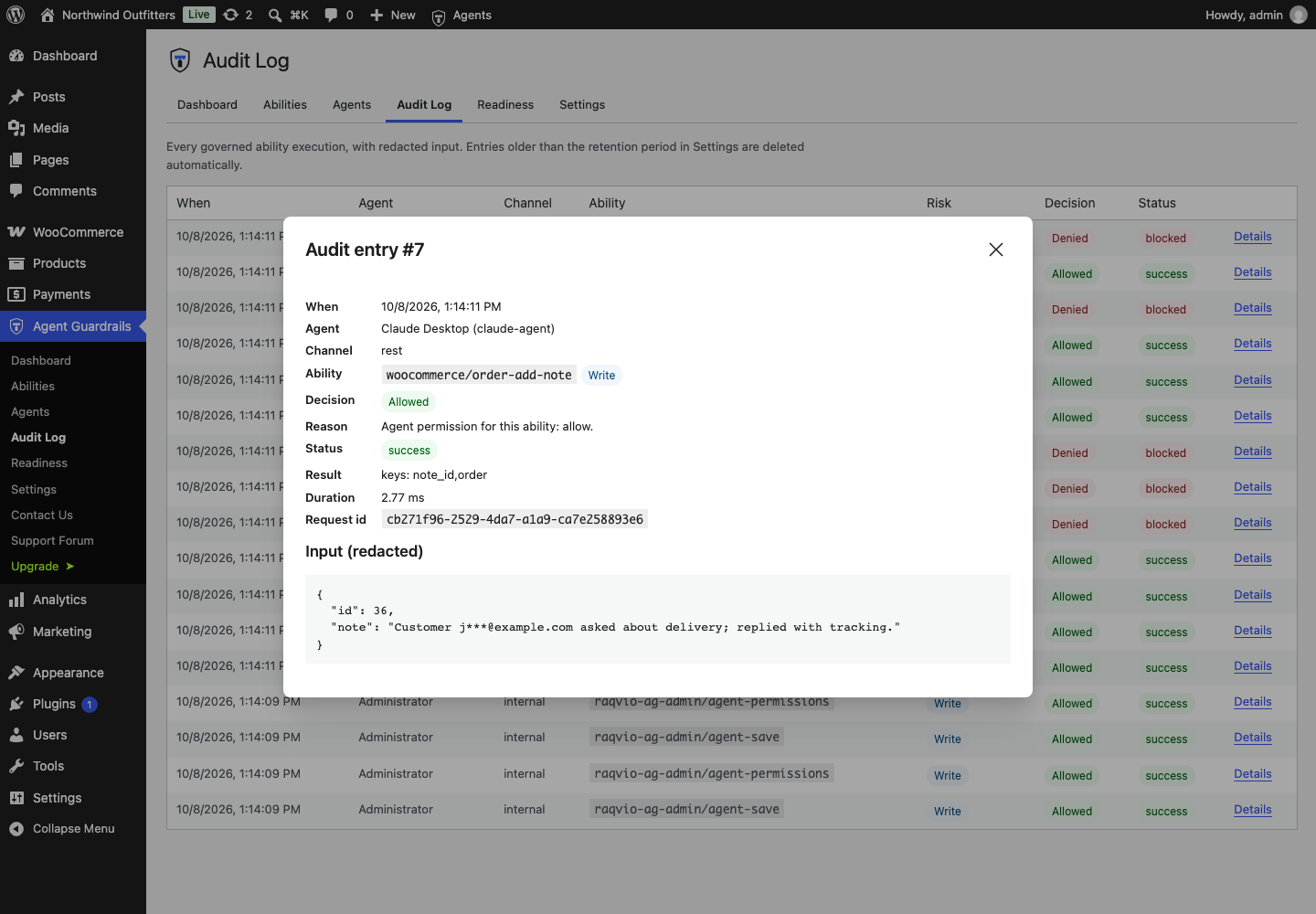Click the Collapse Menu arrow icon

[16, 829]
